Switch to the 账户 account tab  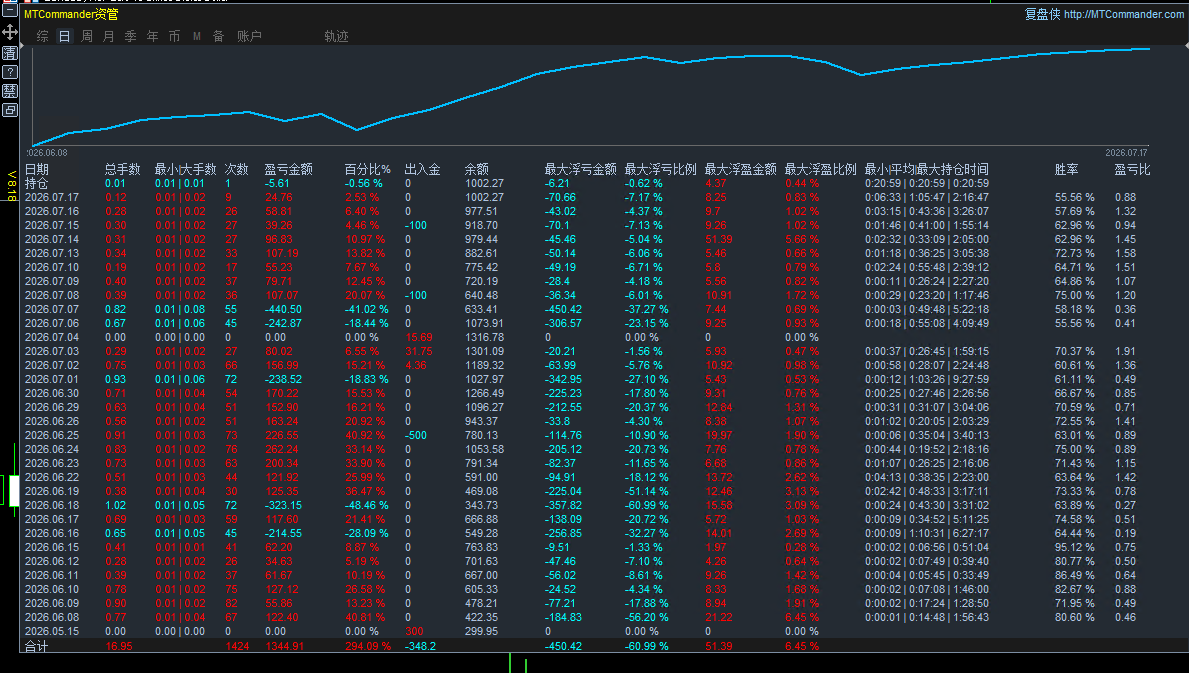[249, 36]
